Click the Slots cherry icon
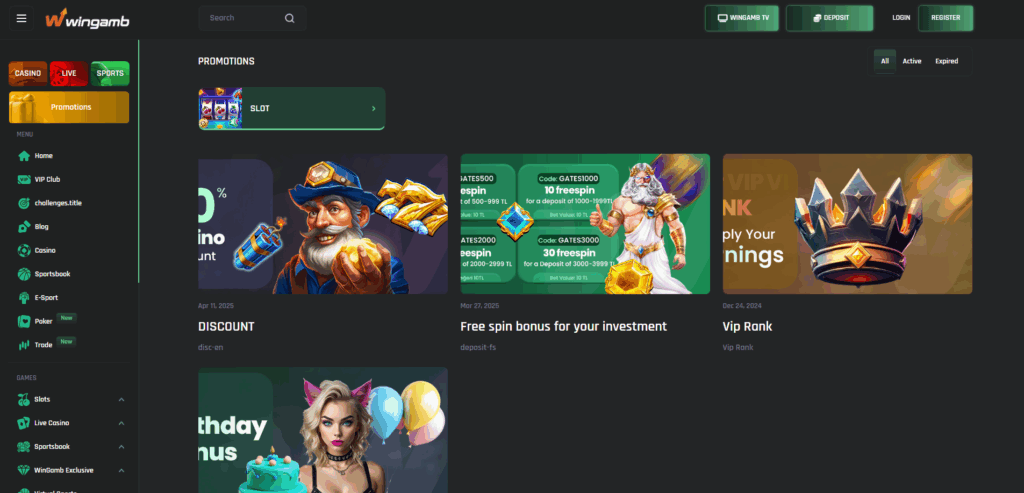1024x493 pixels. 24,399
